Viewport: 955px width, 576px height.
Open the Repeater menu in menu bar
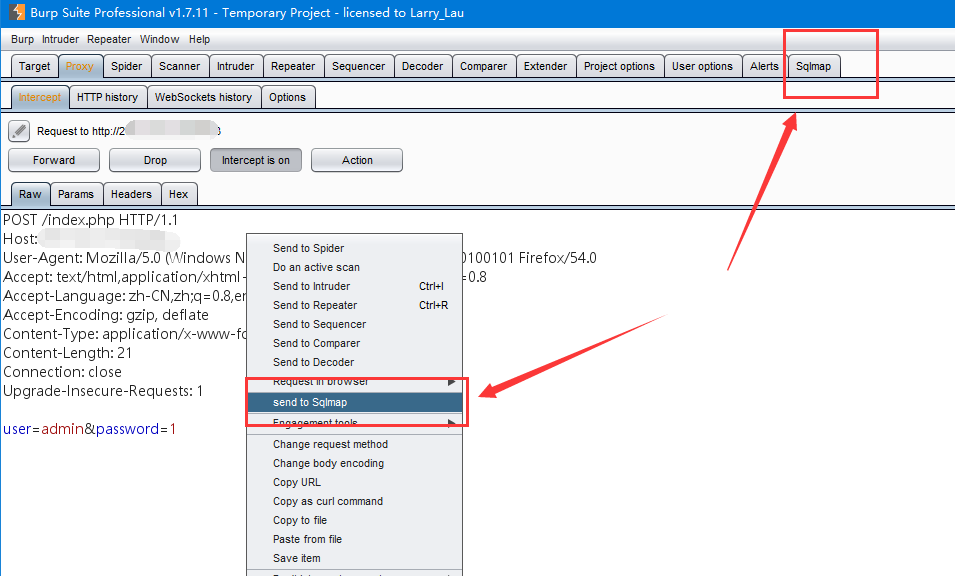tap(109, 39)
